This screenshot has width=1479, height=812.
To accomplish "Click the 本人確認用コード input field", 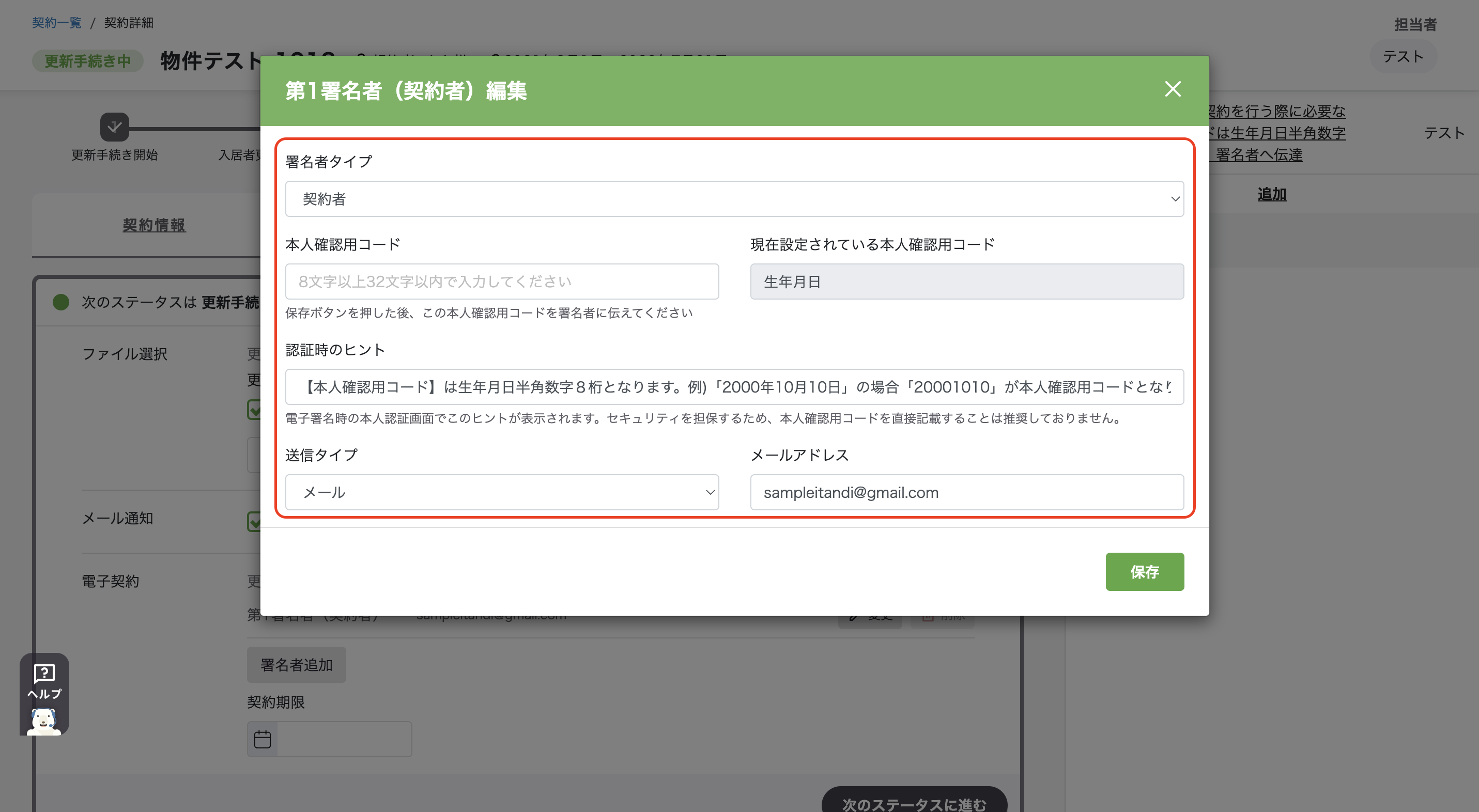I will click(502, 281).
